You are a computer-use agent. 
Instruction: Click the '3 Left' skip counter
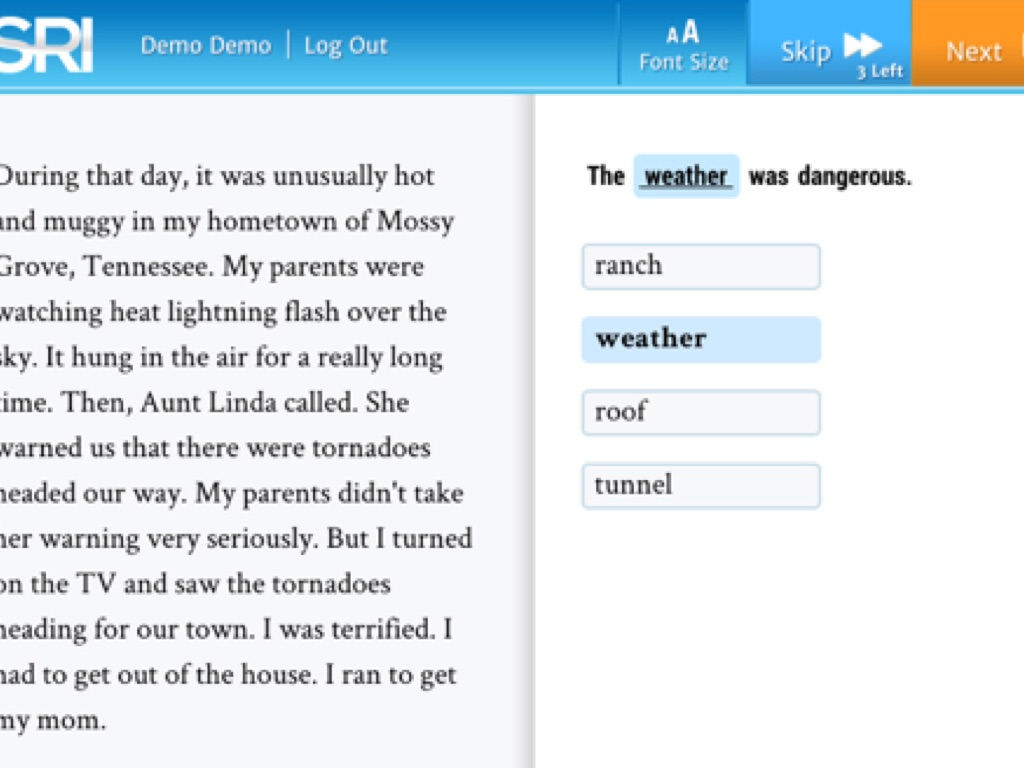pos(879,72)
